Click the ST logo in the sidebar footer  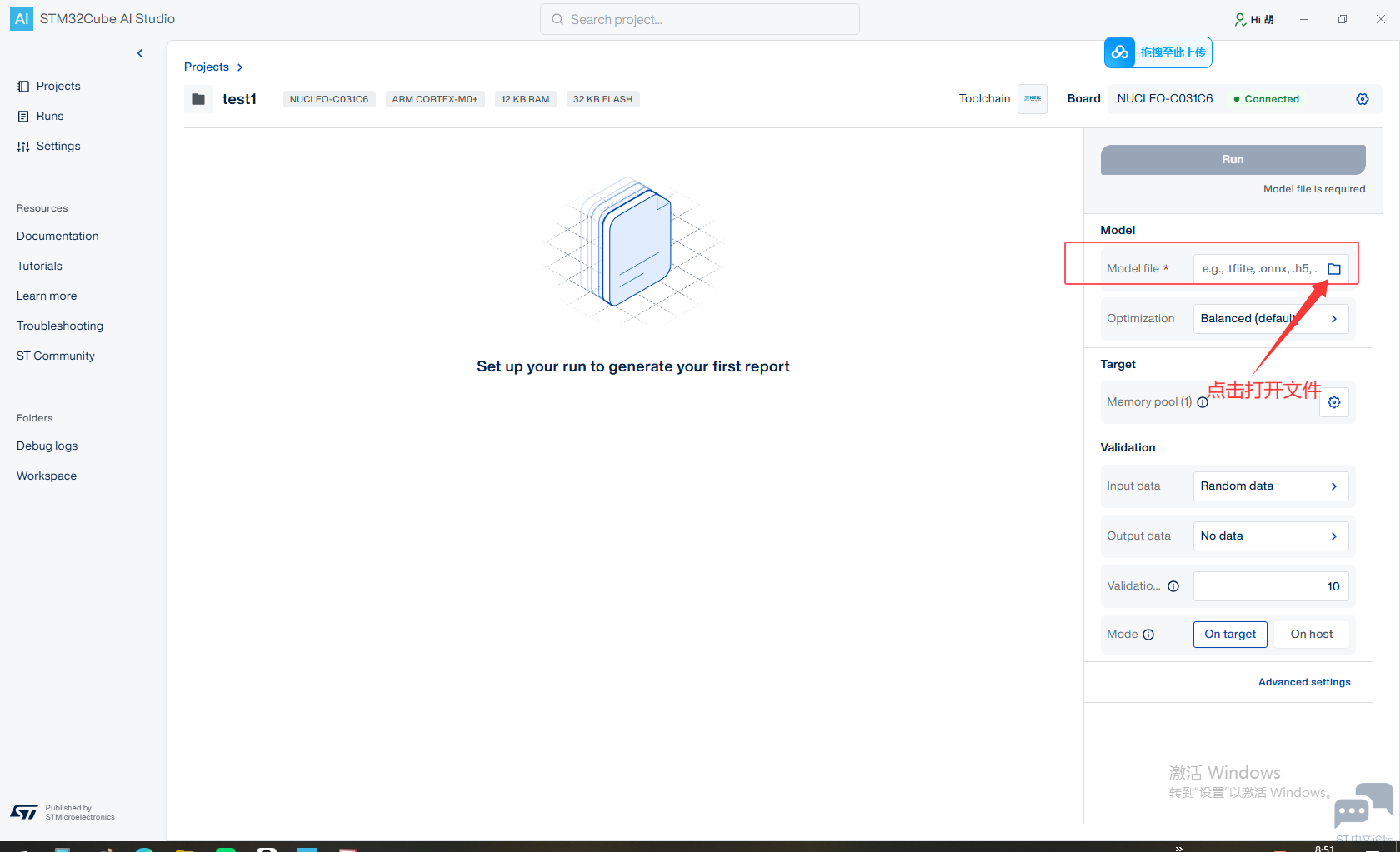(24, 812)
